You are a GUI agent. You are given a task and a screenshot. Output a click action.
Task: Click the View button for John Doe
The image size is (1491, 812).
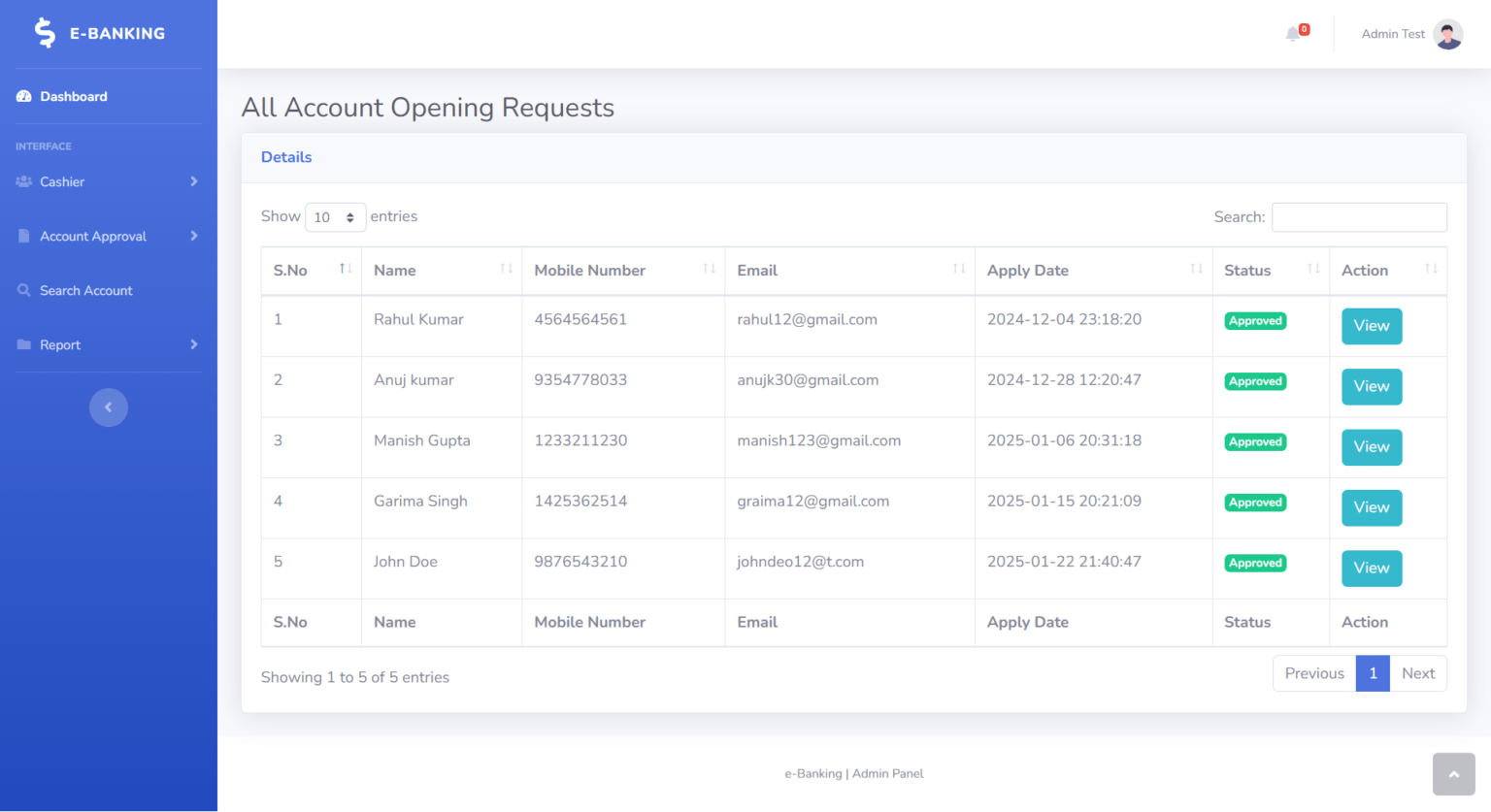coord(1371,568)
